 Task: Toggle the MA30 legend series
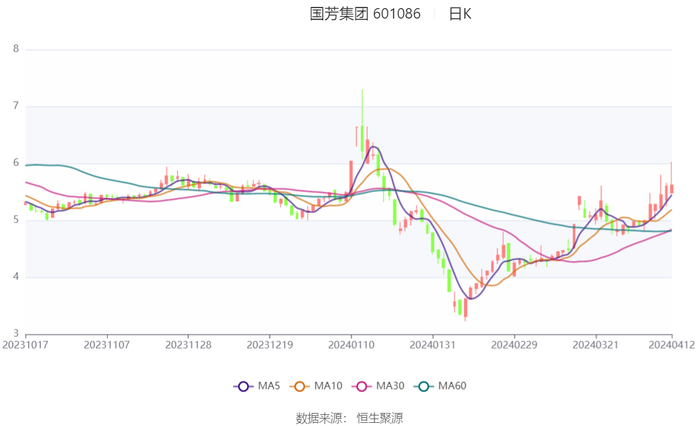pos(378,386)
